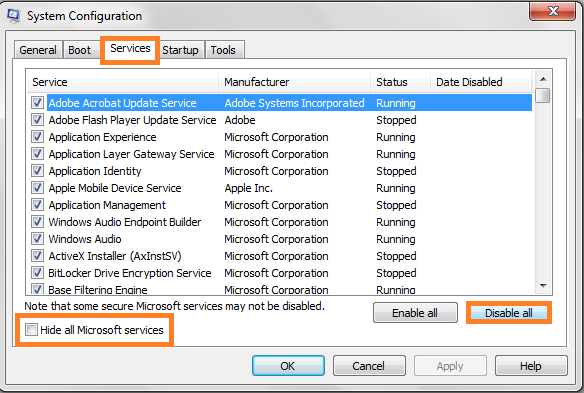Select Application Layer Gateway Service name
The image size is (584, 393).
coord(131,154)
